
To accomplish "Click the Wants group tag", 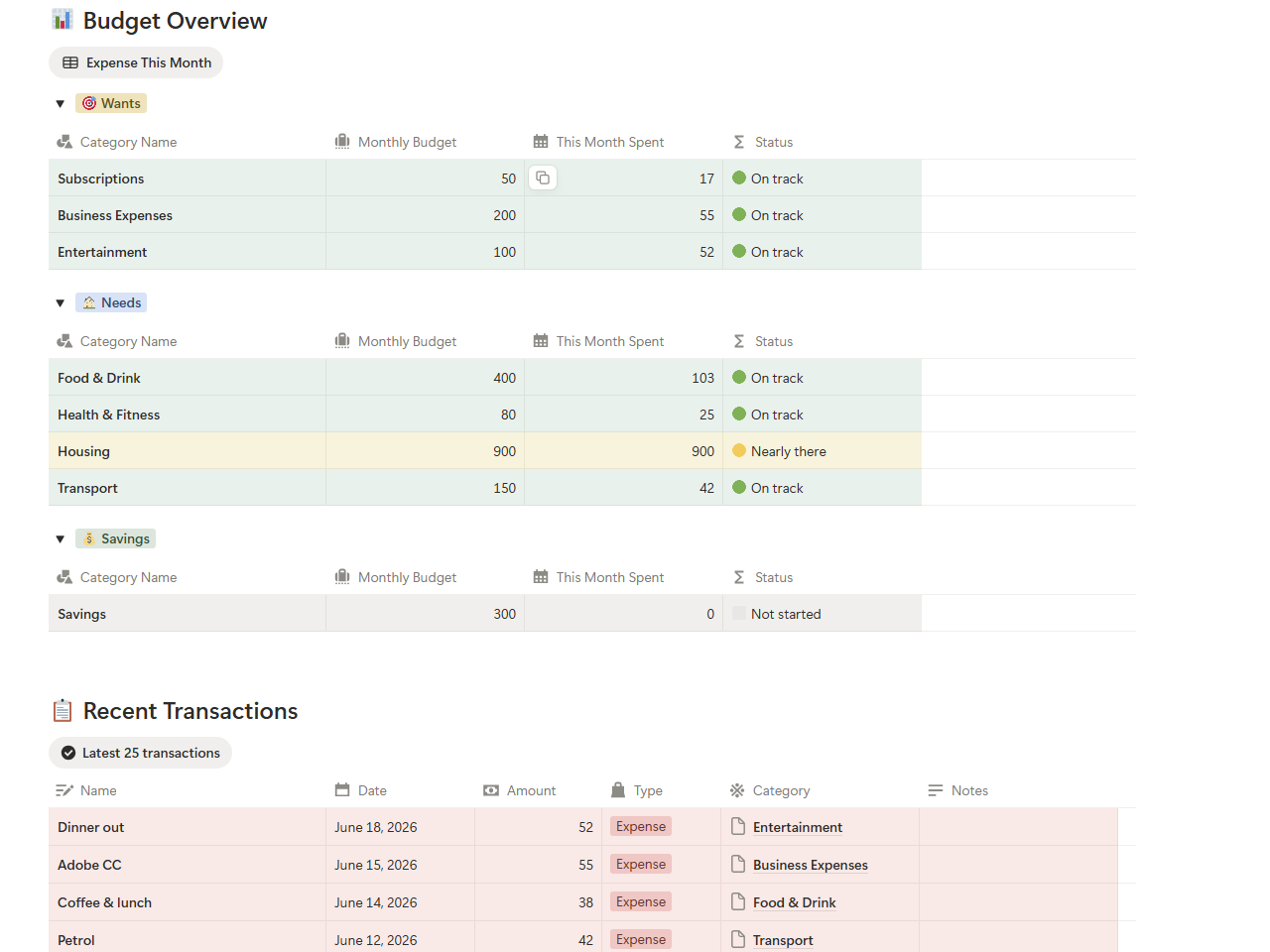I will click(x=111, y=103).
